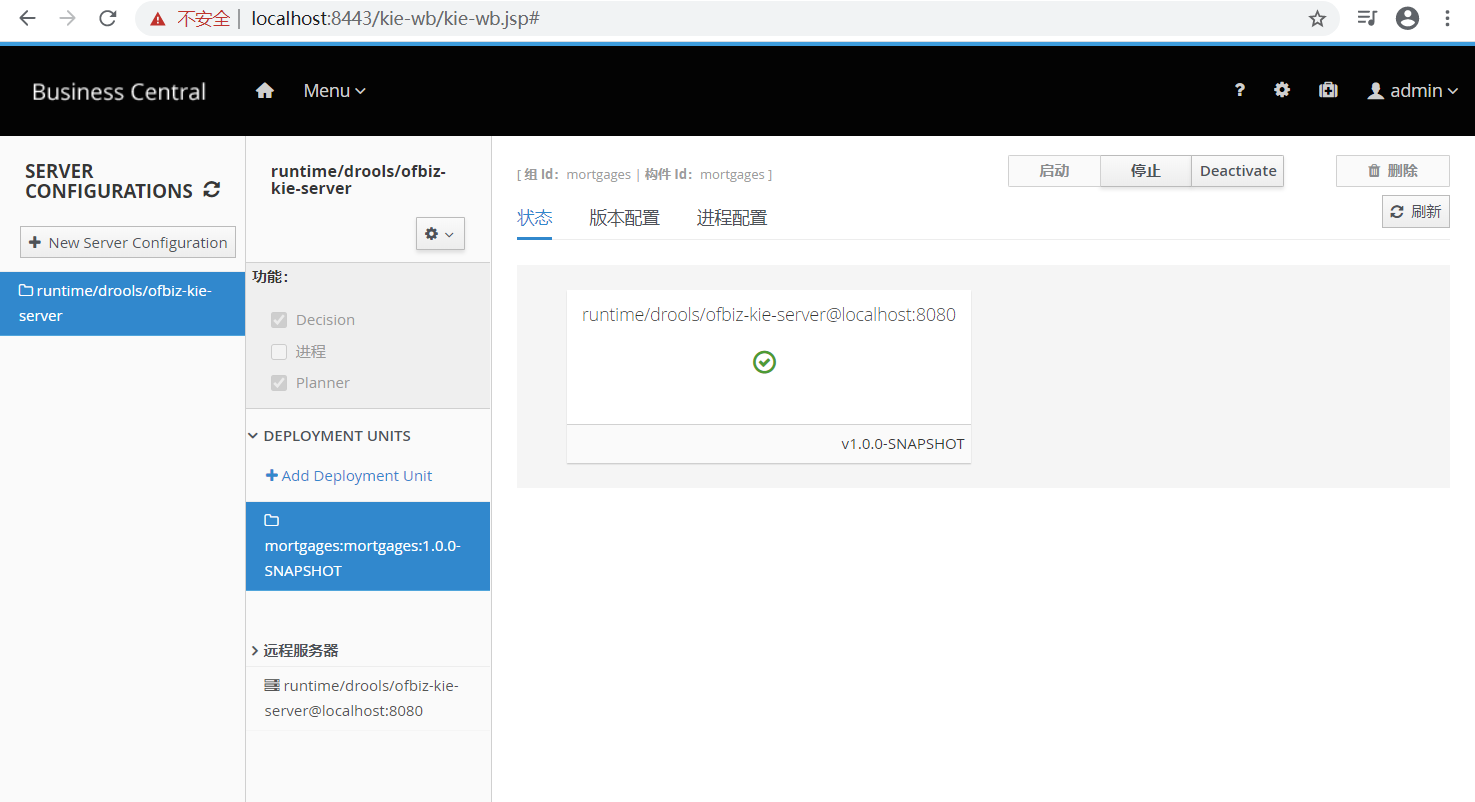Open the browser media control icon

coord(1367,18)
